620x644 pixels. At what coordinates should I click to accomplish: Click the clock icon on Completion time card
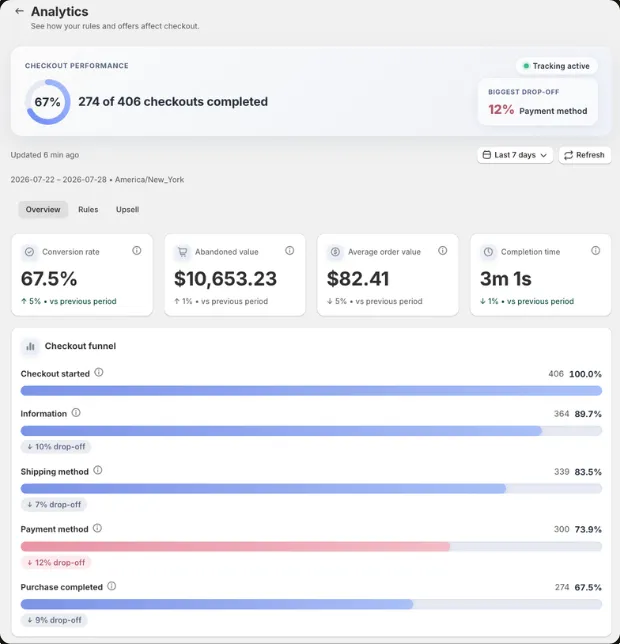[x=488, y=252]
